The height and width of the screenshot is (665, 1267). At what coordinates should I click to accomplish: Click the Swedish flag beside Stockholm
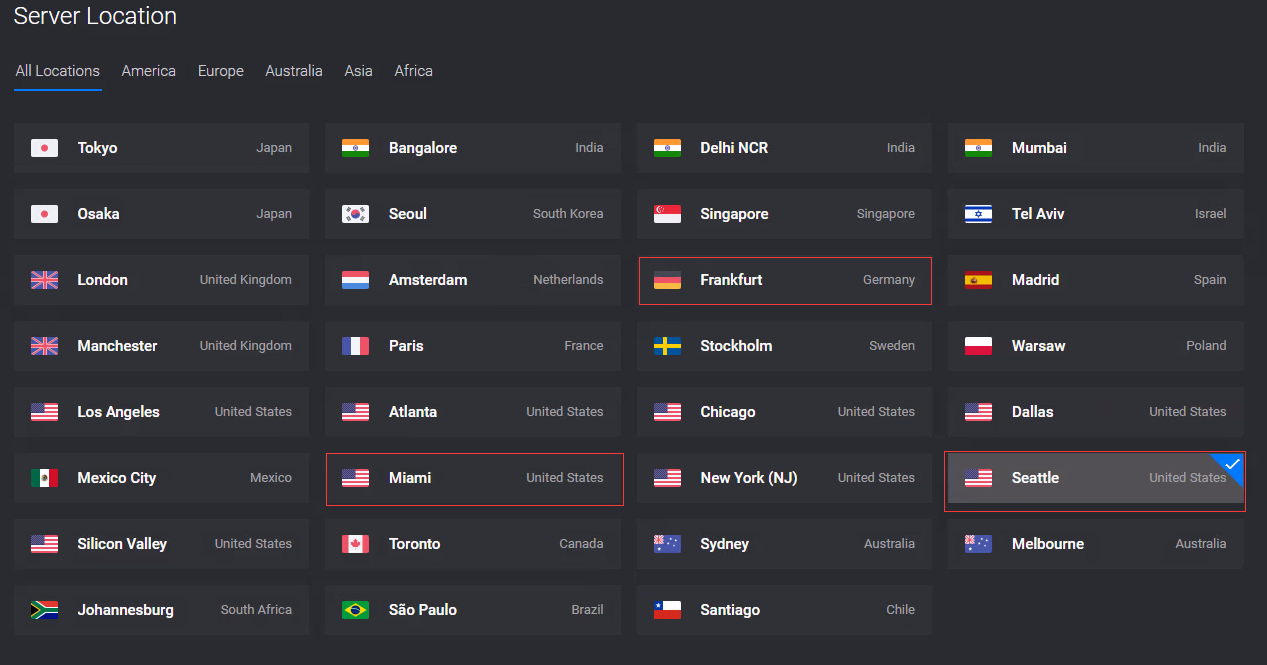667,346
